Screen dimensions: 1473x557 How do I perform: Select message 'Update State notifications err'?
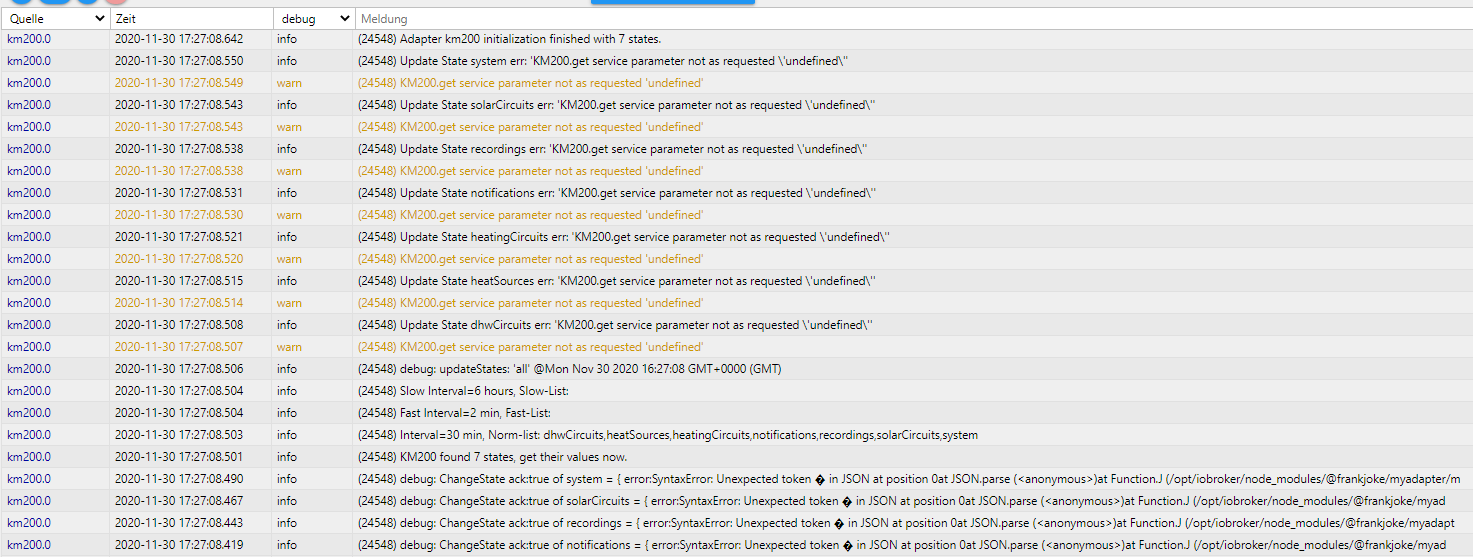[x=616, y=193]
